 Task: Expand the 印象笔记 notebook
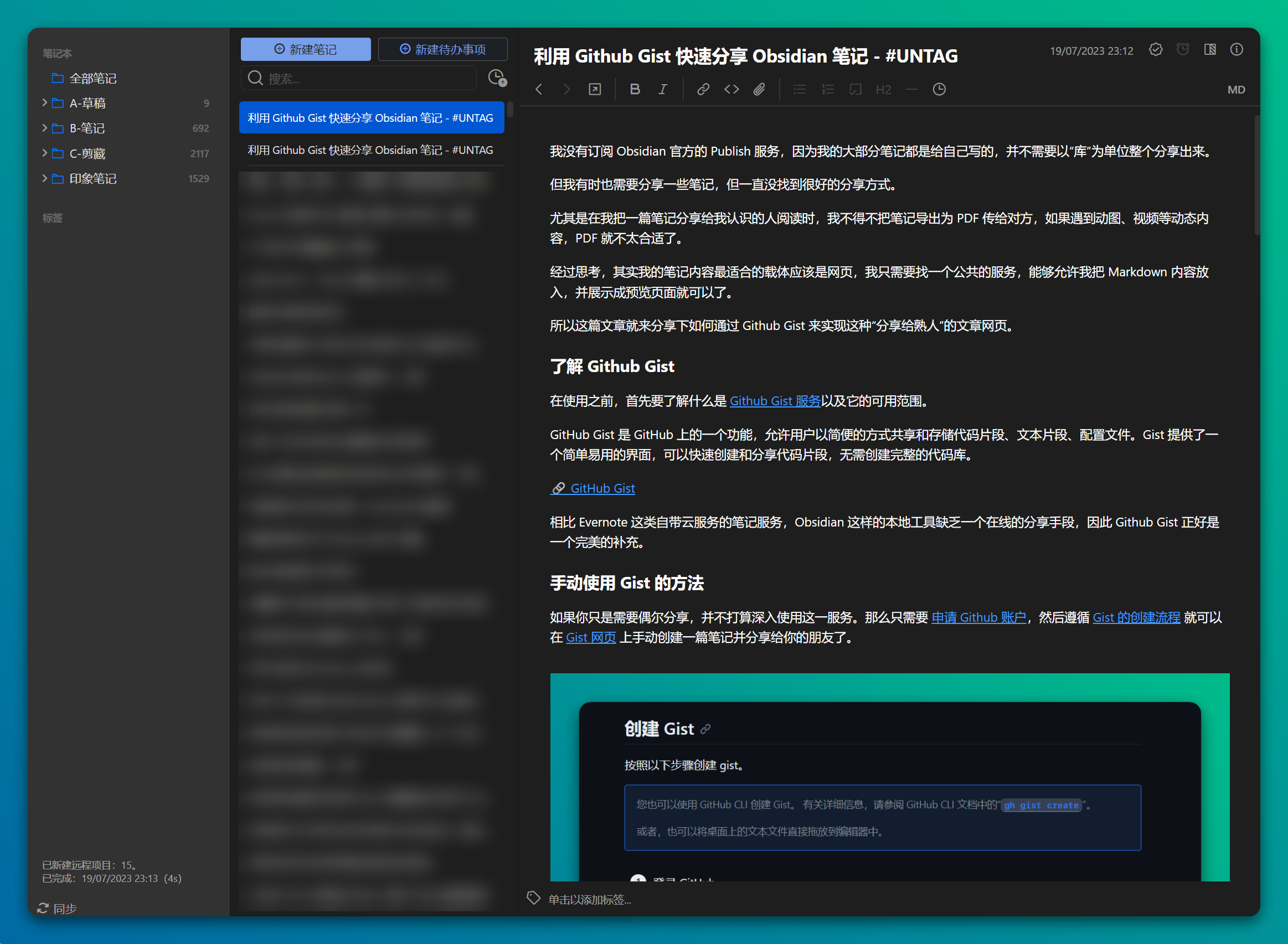click(44, 178)
